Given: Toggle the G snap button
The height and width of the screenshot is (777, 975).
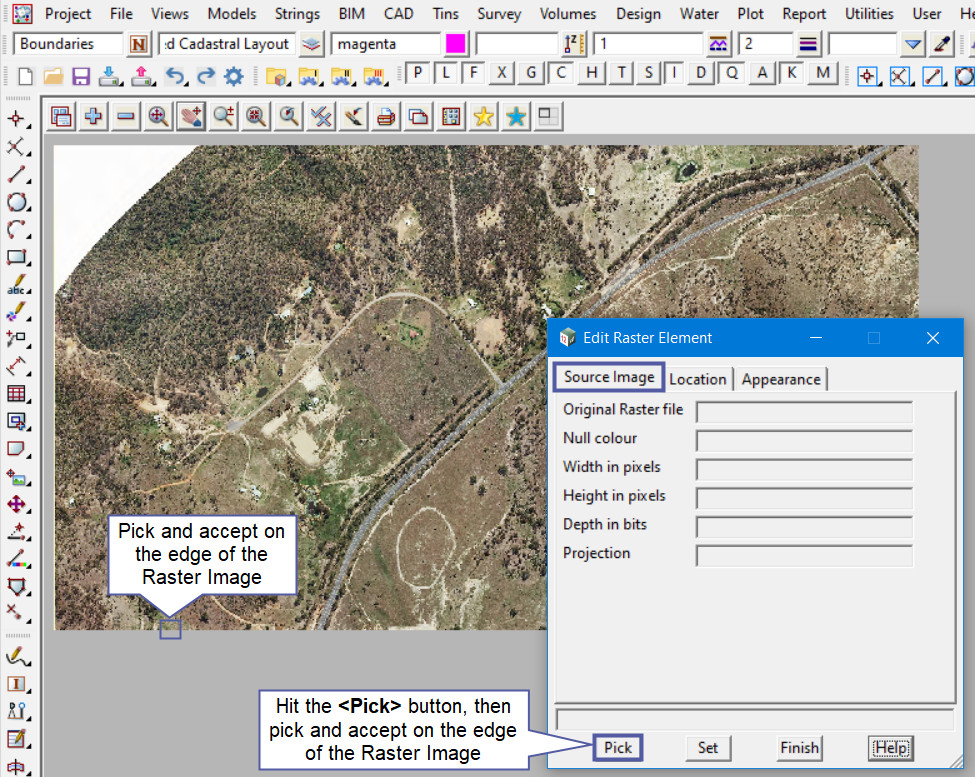Looking at the screenshot, I should pos(531,73).
